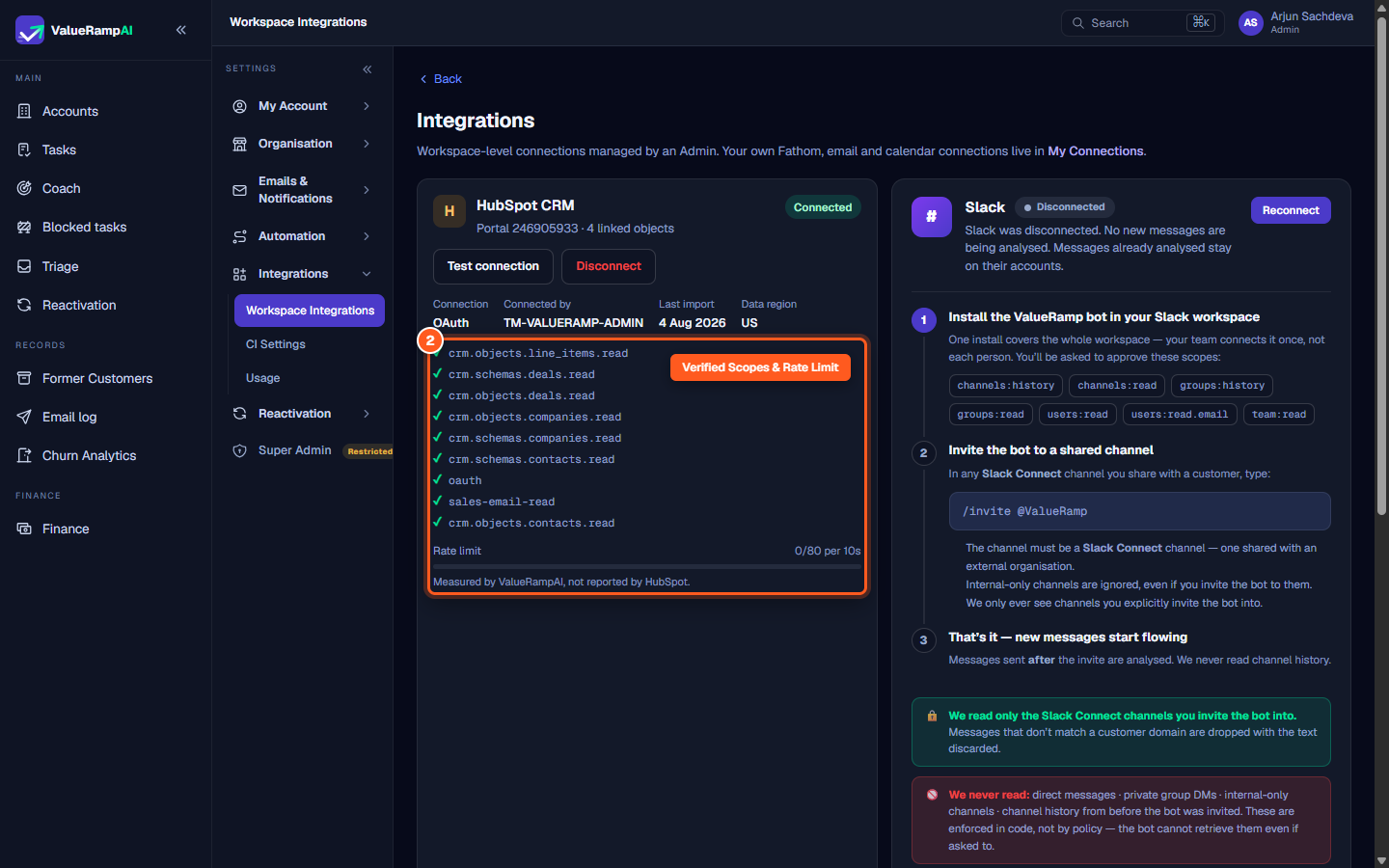Click Test connection button
The image size is (1389, 868).
[x=493, y=266]
